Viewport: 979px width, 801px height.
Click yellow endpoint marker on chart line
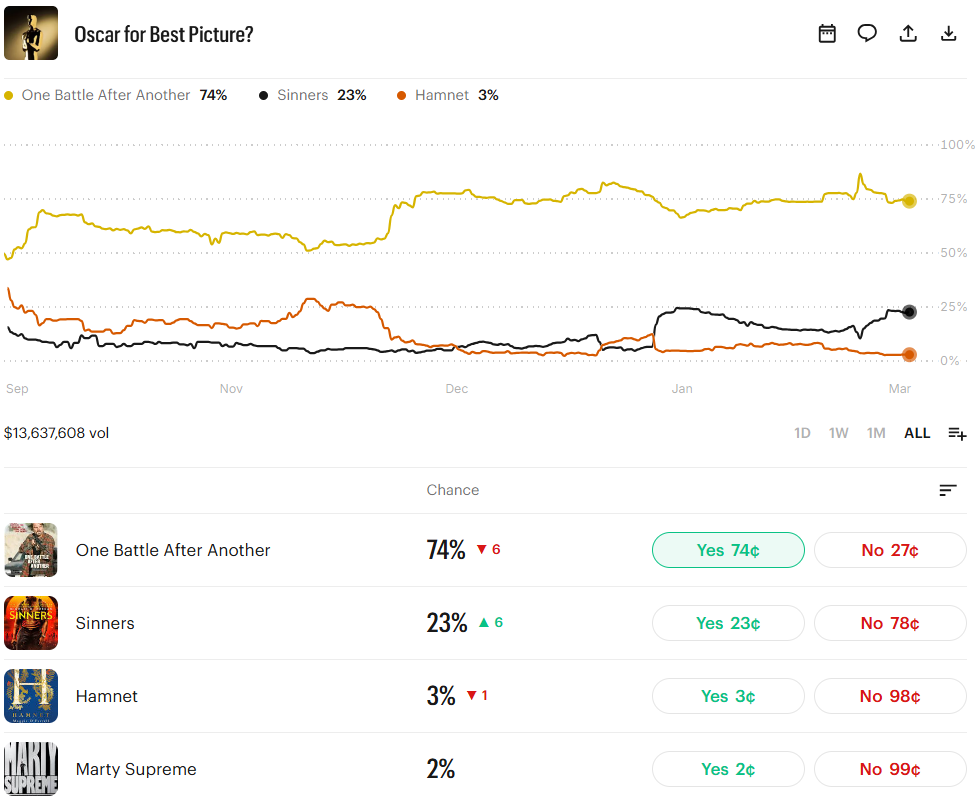click(909, 201)
